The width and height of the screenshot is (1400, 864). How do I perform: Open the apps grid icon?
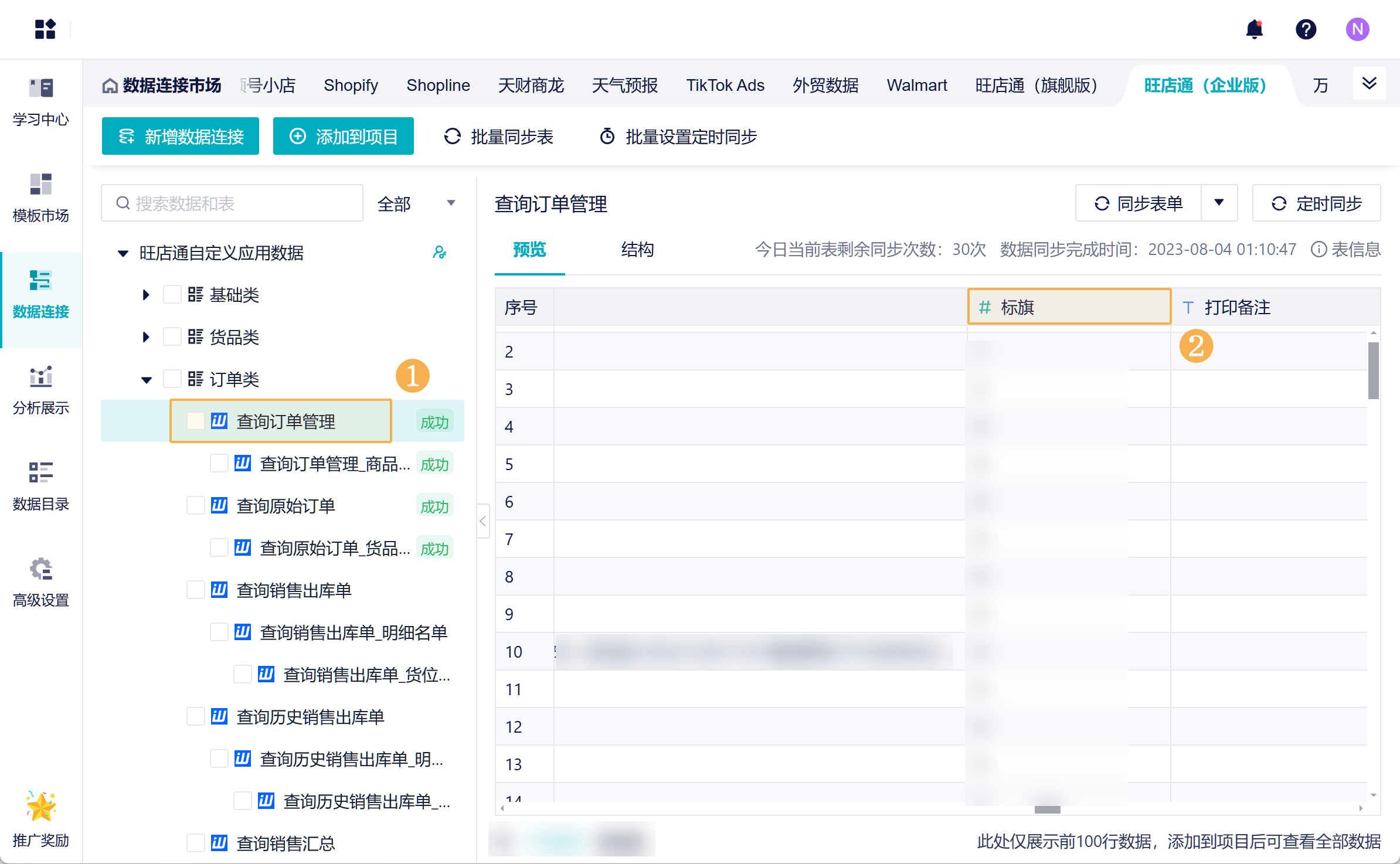click(x=45, y=29)
